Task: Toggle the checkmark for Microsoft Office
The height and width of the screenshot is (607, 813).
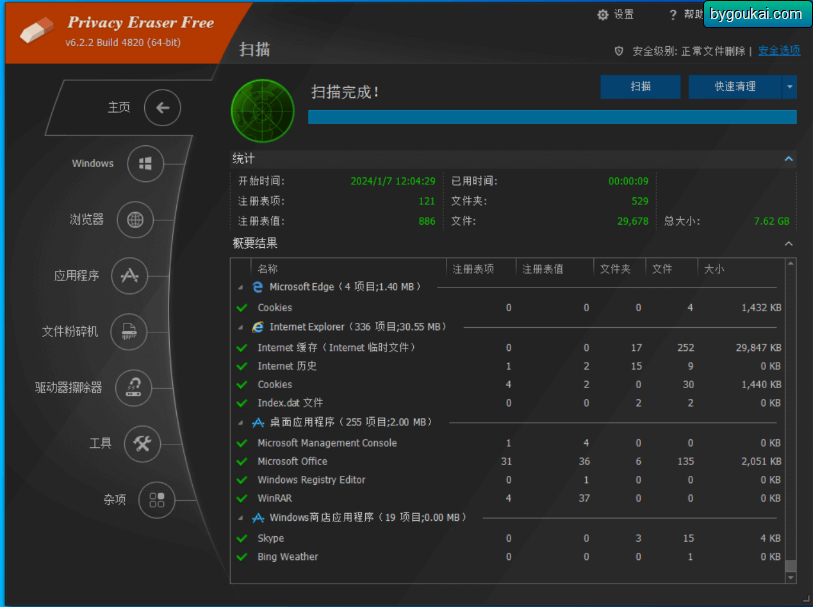Action: click(x=242, y=461)
